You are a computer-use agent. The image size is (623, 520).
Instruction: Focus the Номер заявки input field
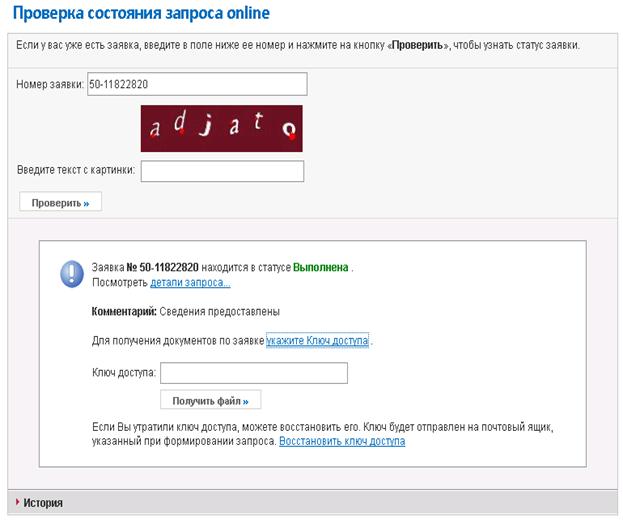coord(196,84)
